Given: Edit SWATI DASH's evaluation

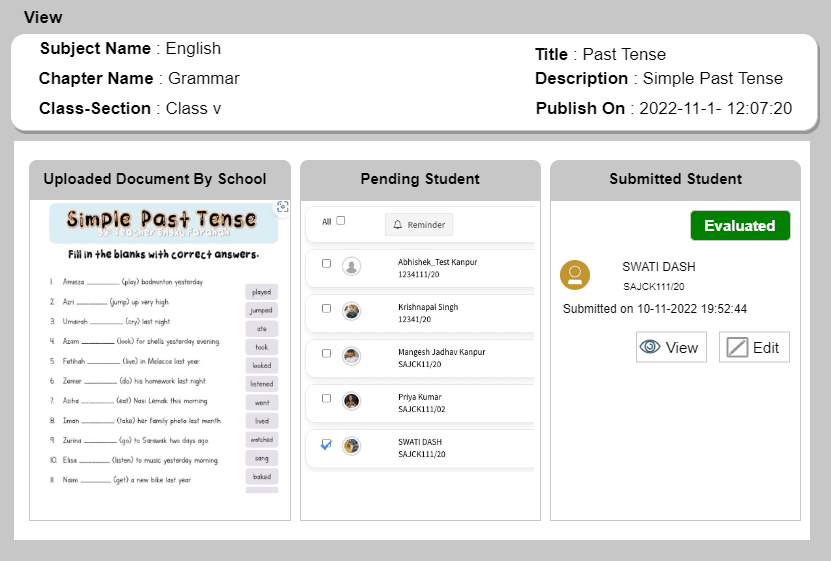Looking at the screenshot, I should point(754,348).
